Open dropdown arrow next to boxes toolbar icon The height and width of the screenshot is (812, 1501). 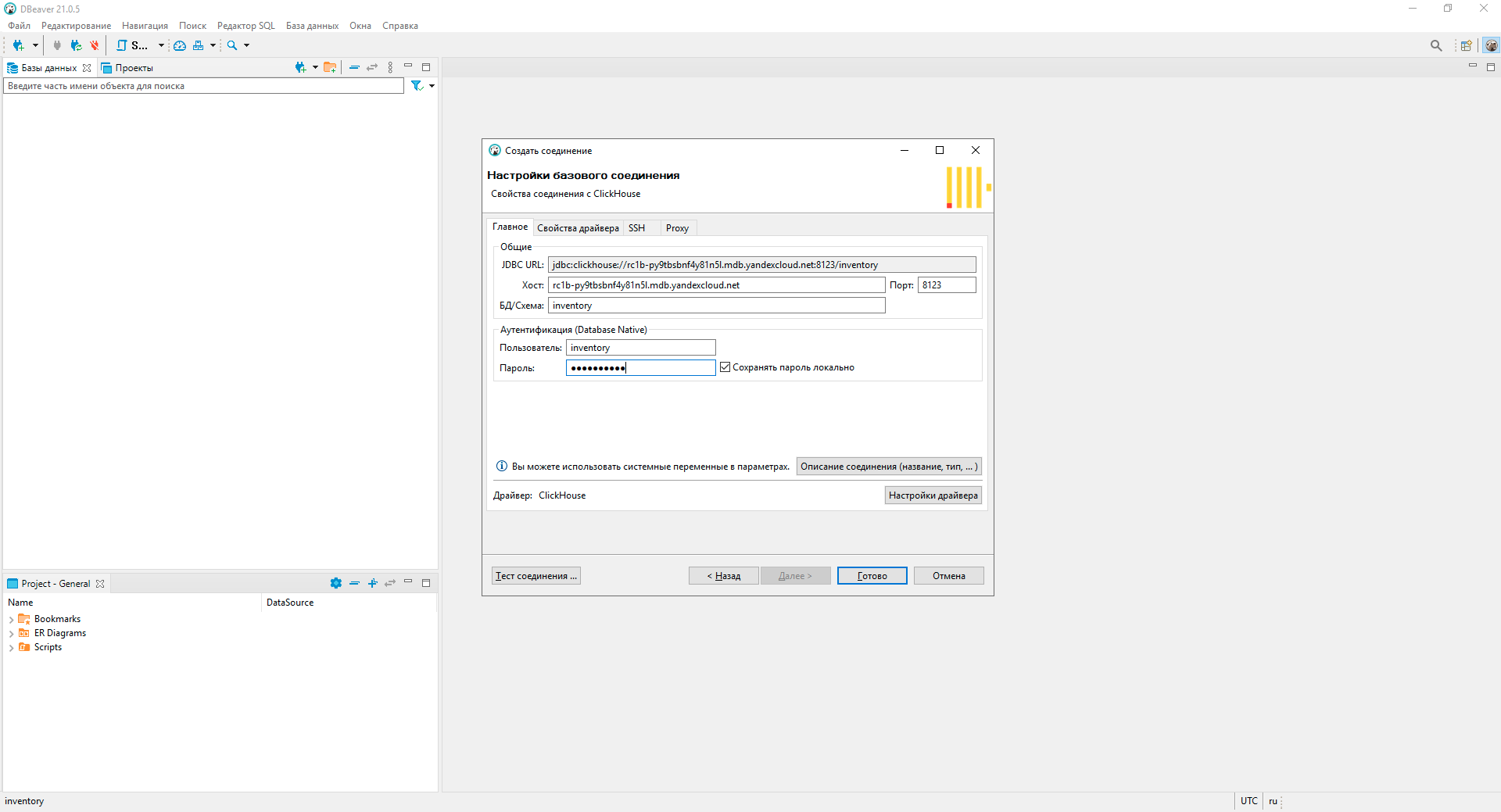(213, 45)
